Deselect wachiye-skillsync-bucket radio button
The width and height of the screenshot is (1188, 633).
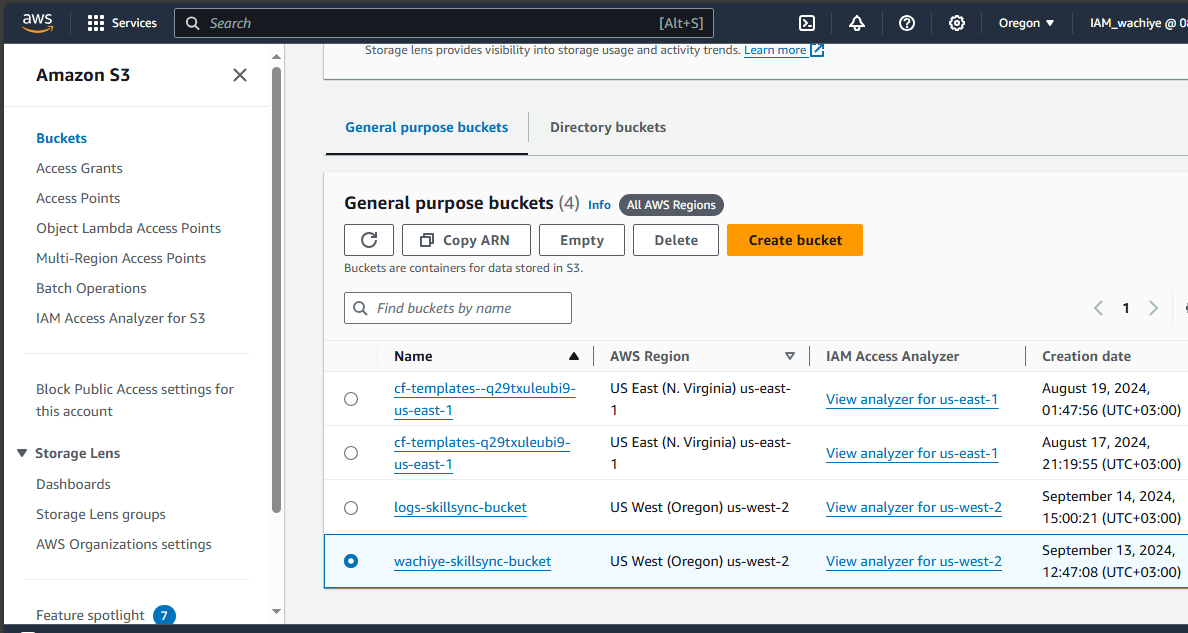(351, 561)
